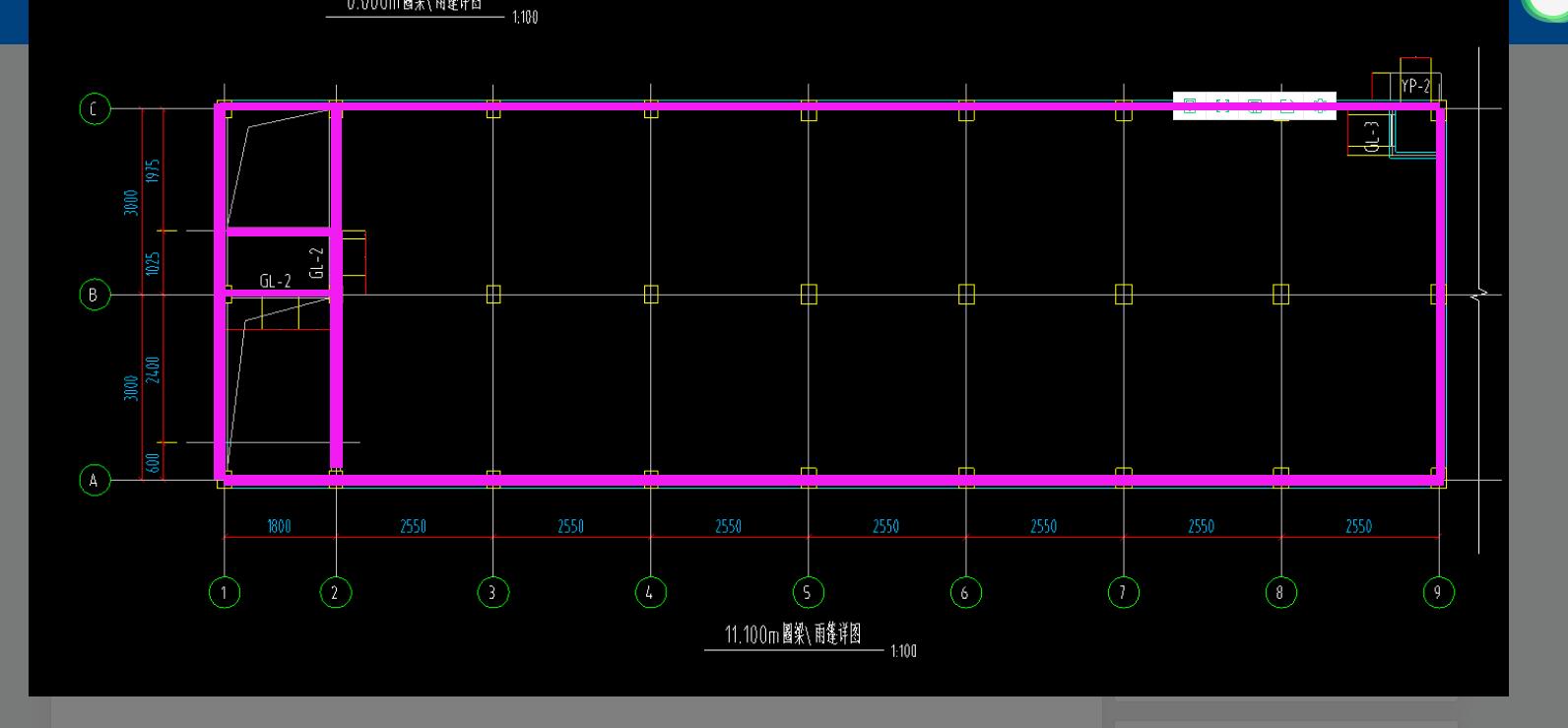The width and height of the screenshot is (1568, 728).
Task: Click axis bubble 8
Action: [x=1280, y=592]
